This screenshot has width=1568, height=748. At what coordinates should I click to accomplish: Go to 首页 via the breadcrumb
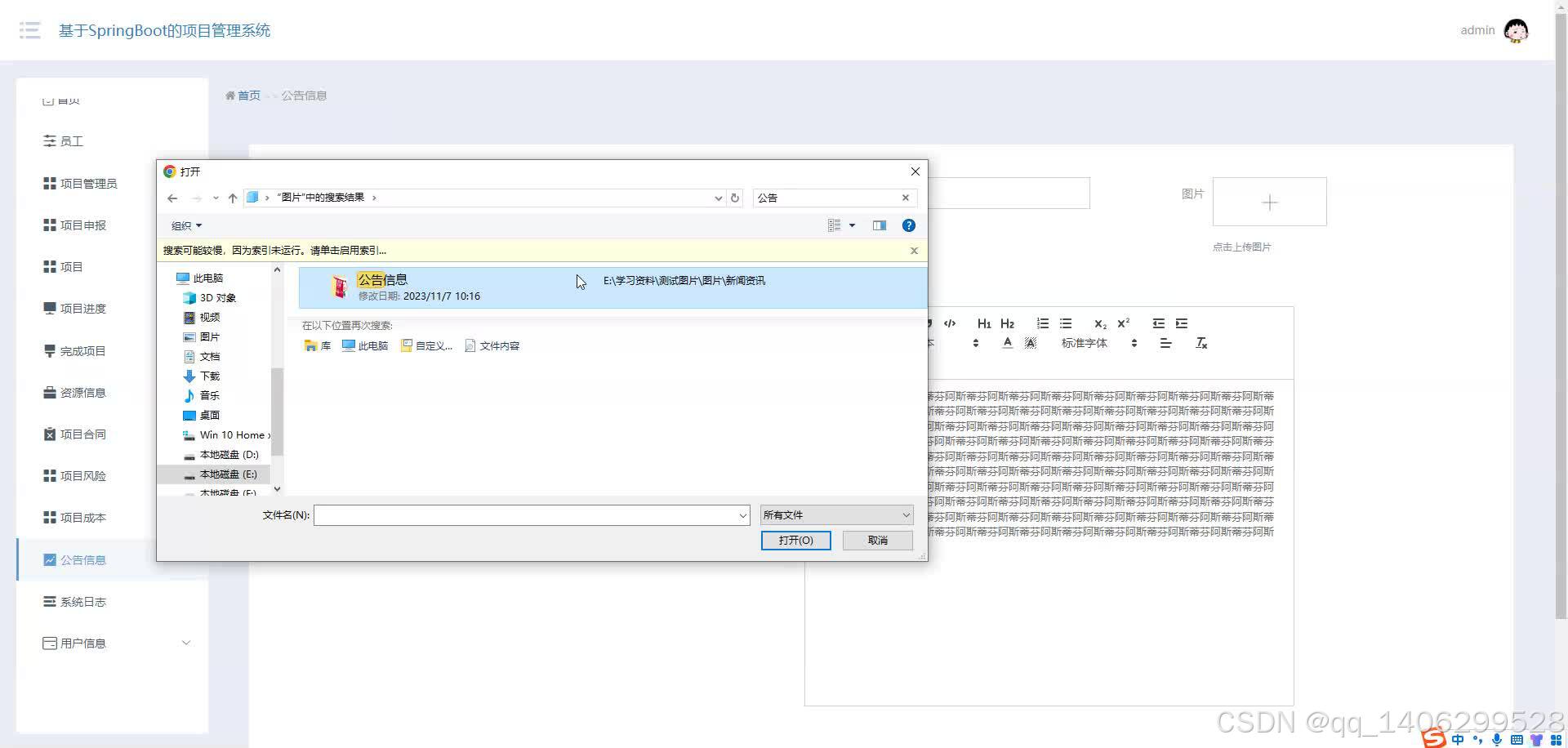[x=243, y=96]
